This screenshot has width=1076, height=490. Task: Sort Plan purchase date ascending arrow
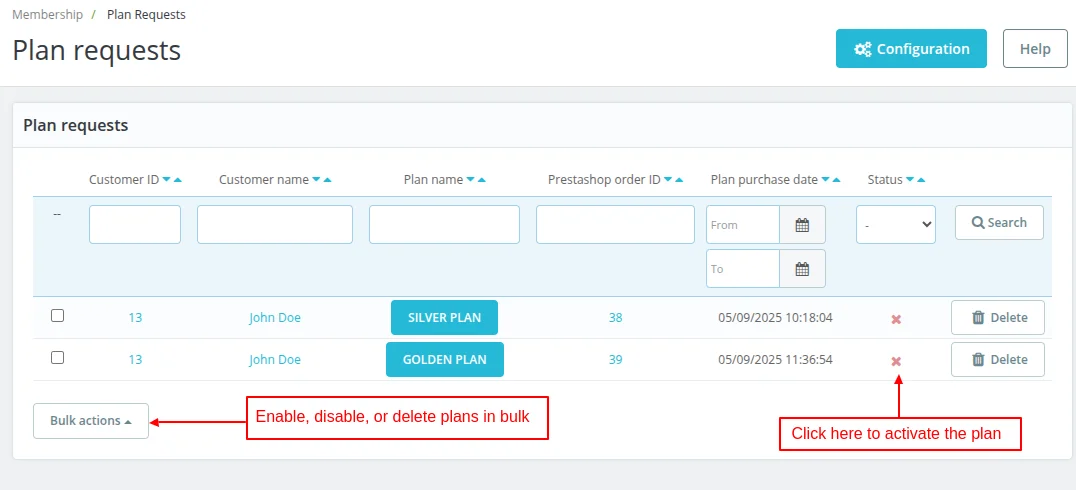(837, 180)
